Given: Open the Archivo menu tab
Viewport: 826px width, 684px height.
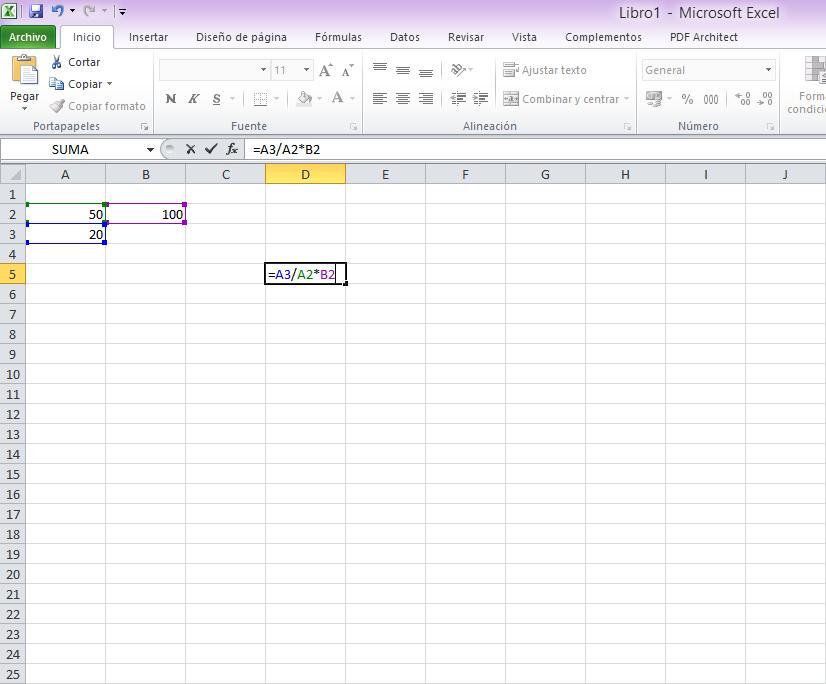Looking at the screenshot, I should coord(28,37).
